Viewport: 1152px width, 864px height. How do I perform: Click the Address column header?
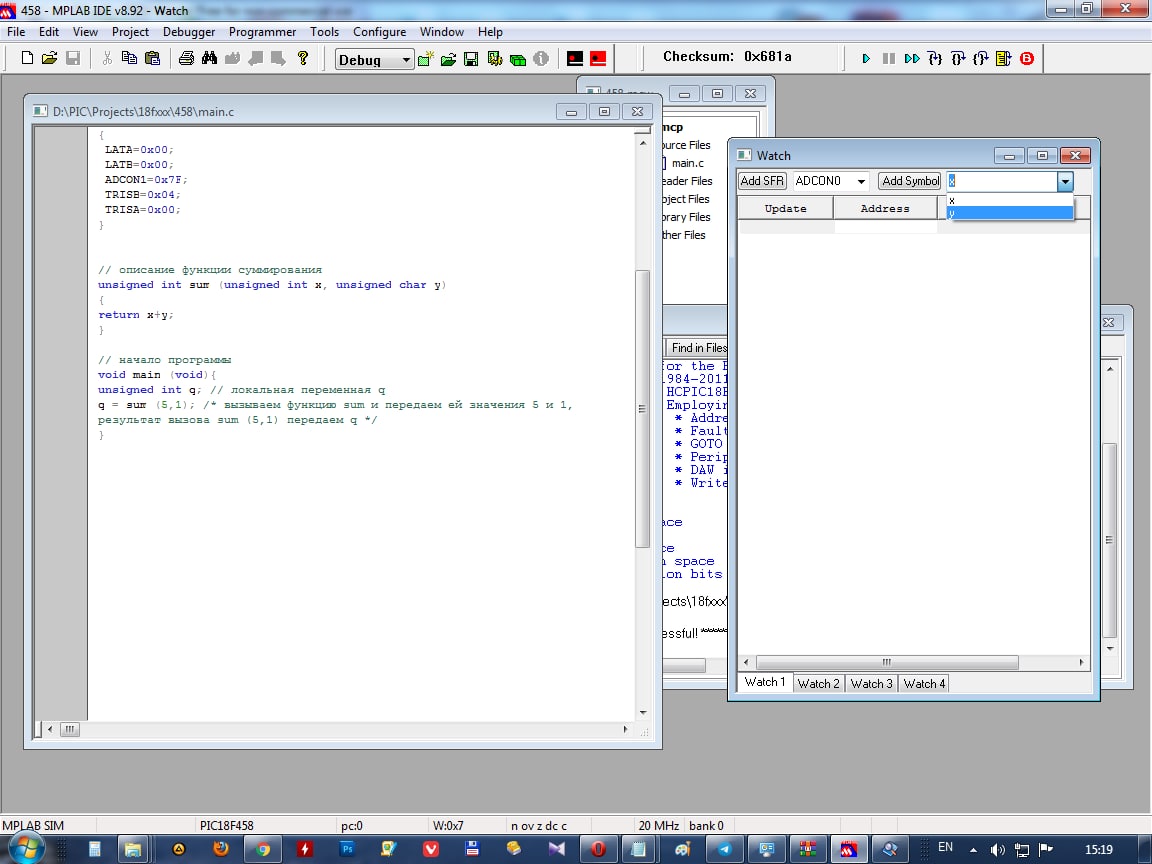[x=885, y=209]
